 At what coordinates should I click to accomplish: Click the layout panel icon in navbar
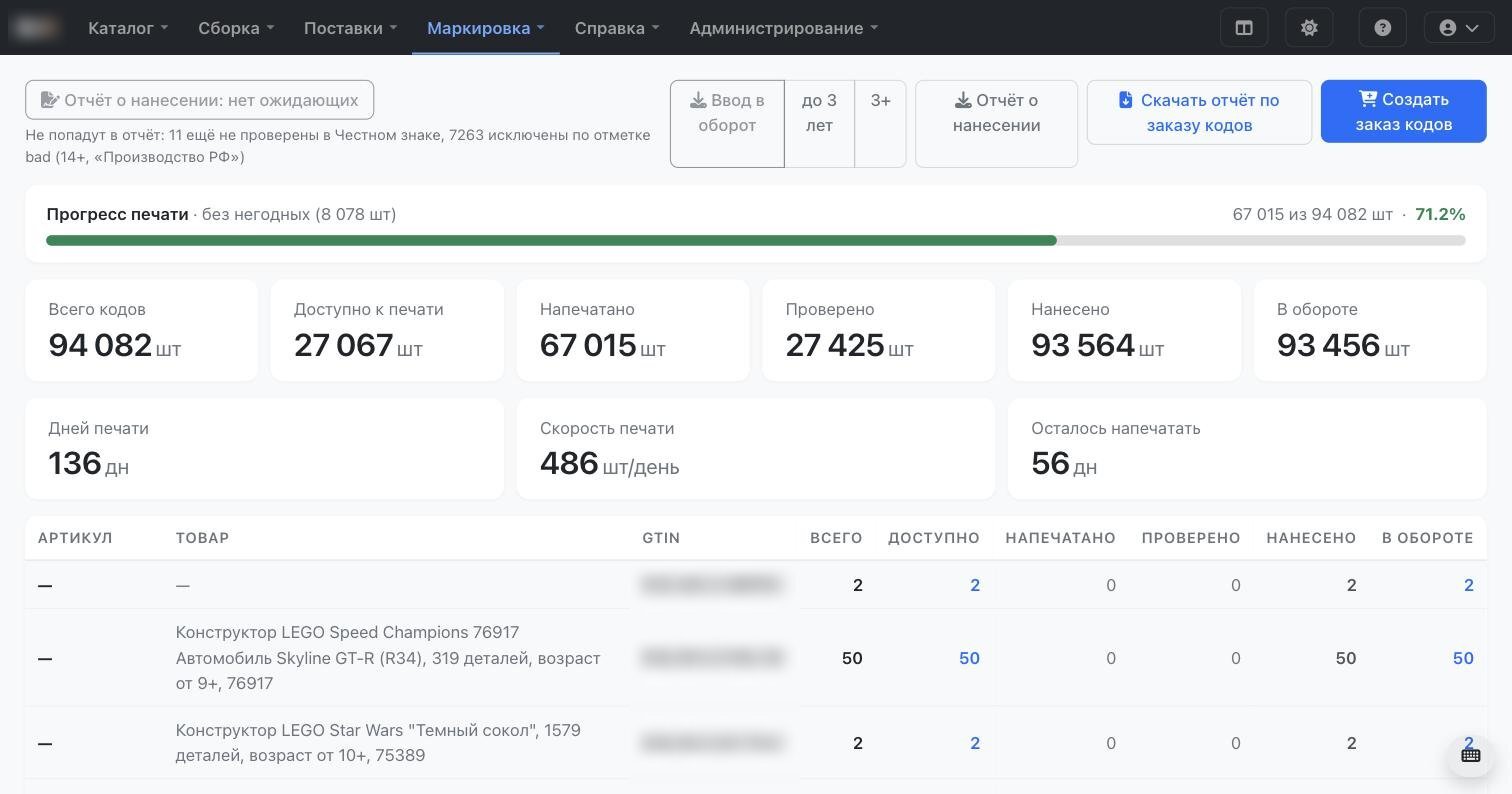click(x=1244, y=28)
